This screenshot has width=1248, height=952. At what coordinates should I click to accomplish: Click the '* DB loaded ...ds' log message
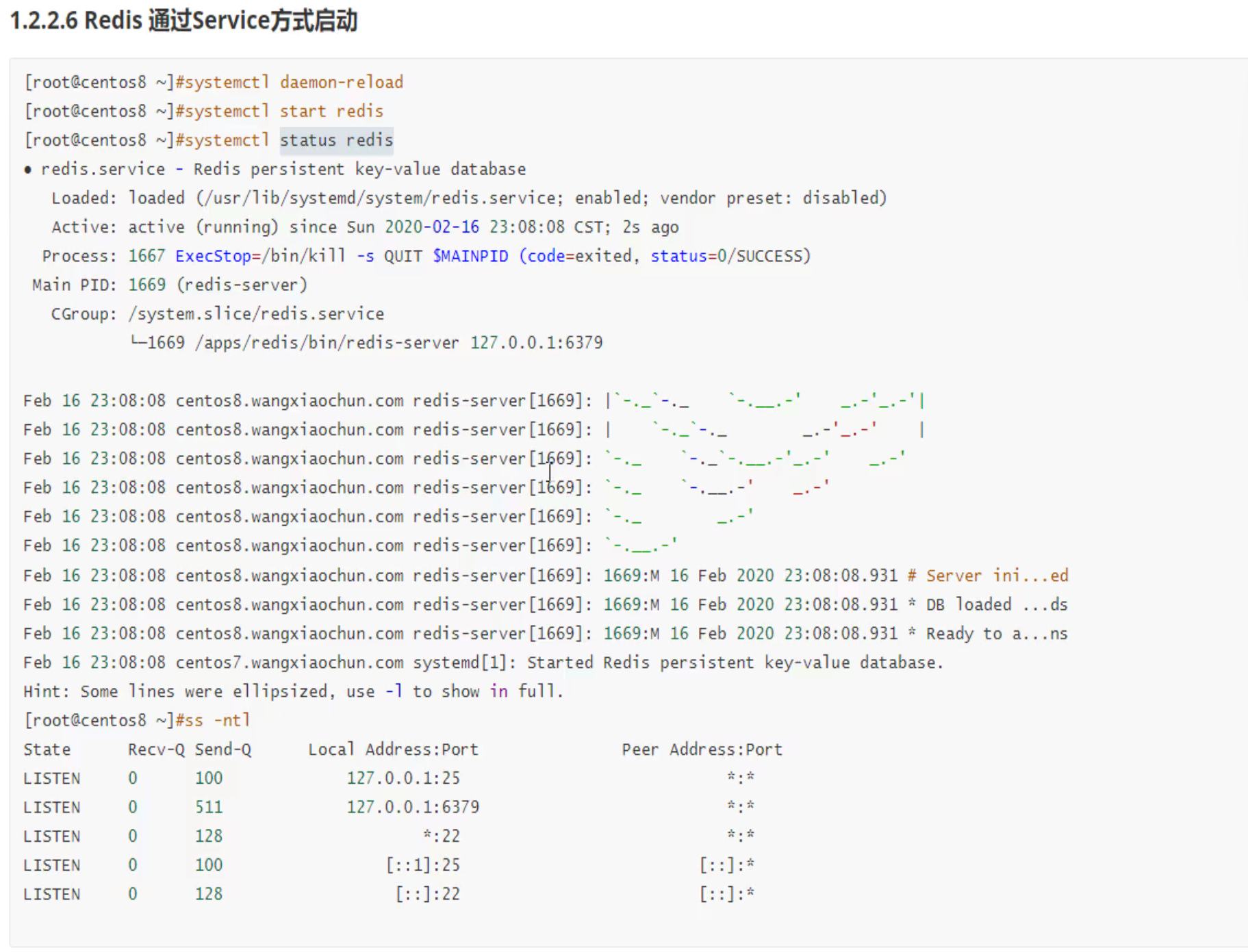coord(986,604)
